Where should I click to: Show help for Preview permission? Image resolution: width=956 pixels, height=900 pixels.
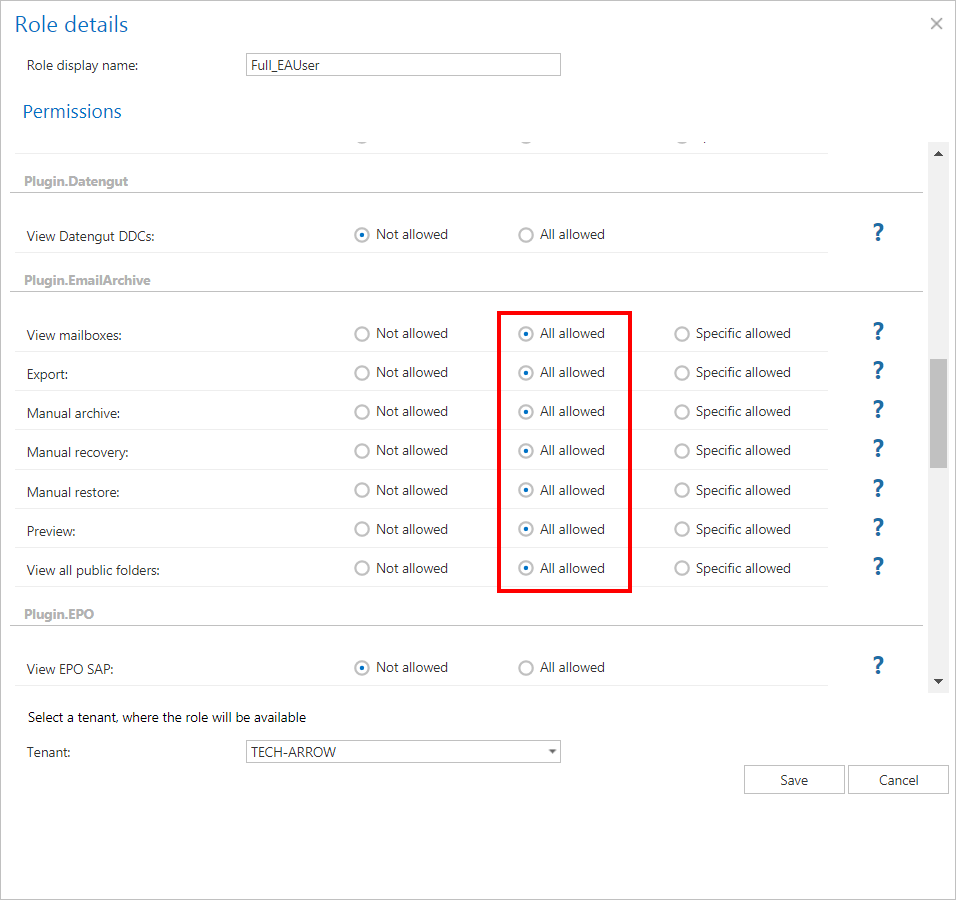(878, 528)
